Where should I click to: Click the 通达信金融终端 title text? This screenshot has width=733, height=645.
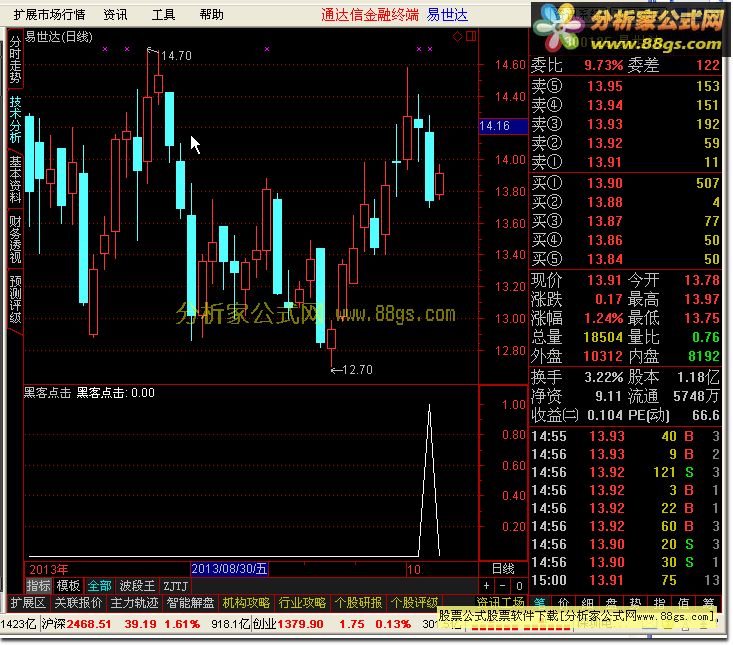point(370,15)
